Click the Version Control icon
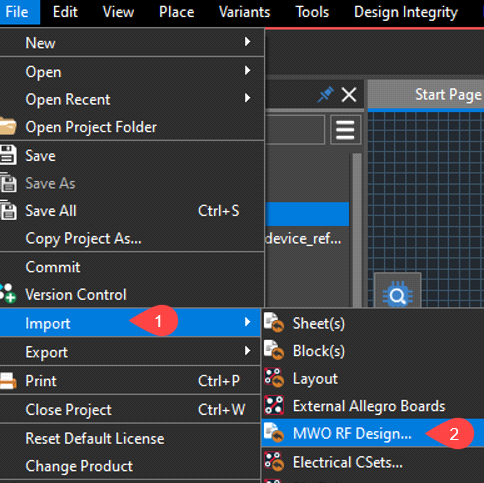Viewport: 484px width, 483px height. [7, 294]
